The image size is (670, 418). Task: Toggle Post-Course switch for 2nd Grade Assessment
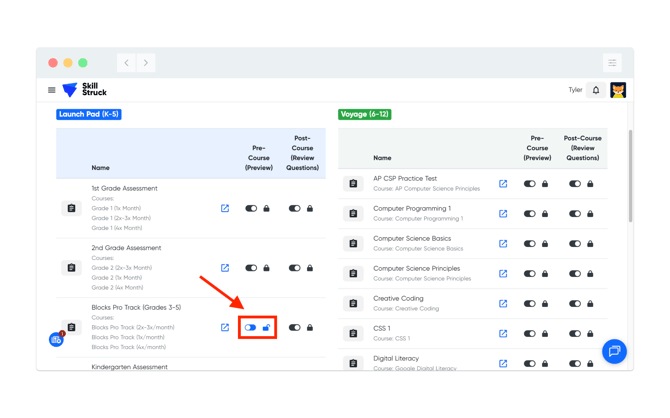[x=294, y=268]
